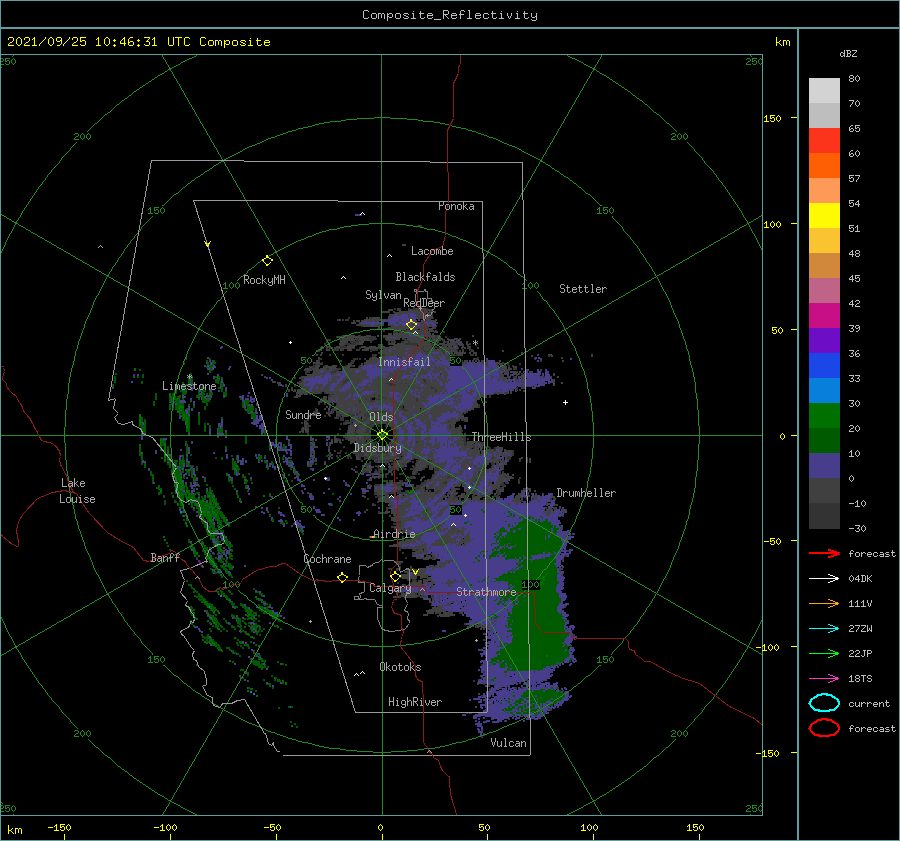Click the white cross marker south of Stettler
The width and height of the screenshot is (900, 841).
pos(565,402)
